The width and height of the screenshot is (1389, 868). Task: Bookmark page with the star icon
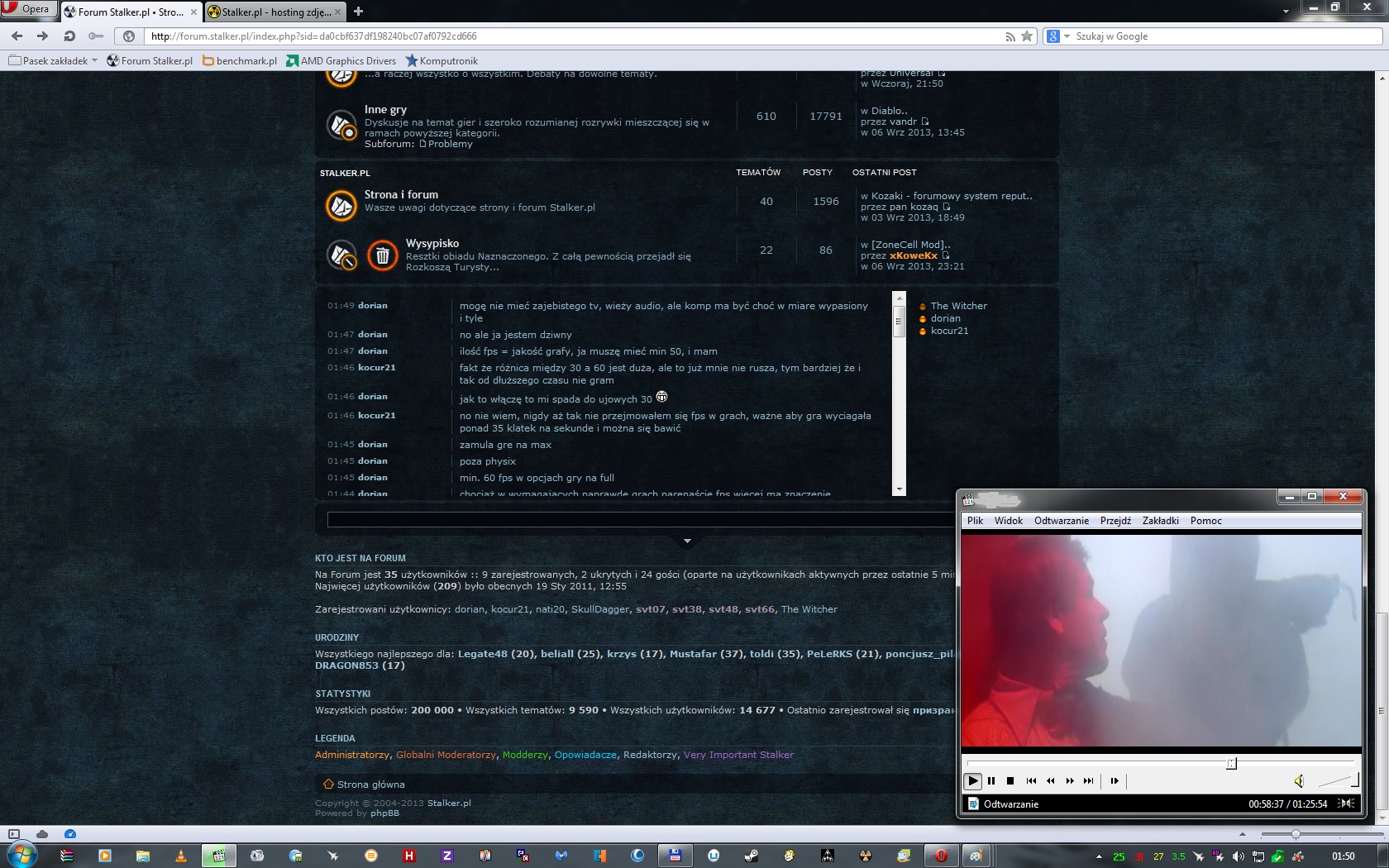click(x=1027, y=36)
